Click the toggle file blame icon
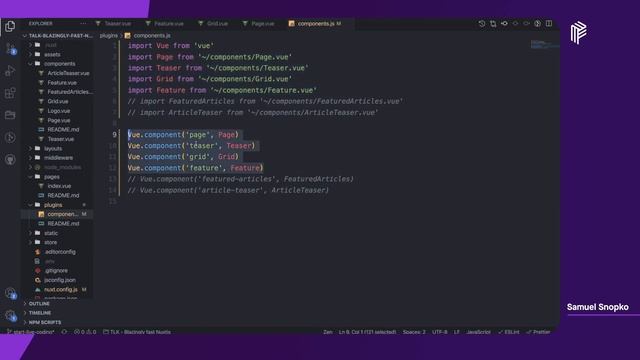 click(x=538, y=24)
